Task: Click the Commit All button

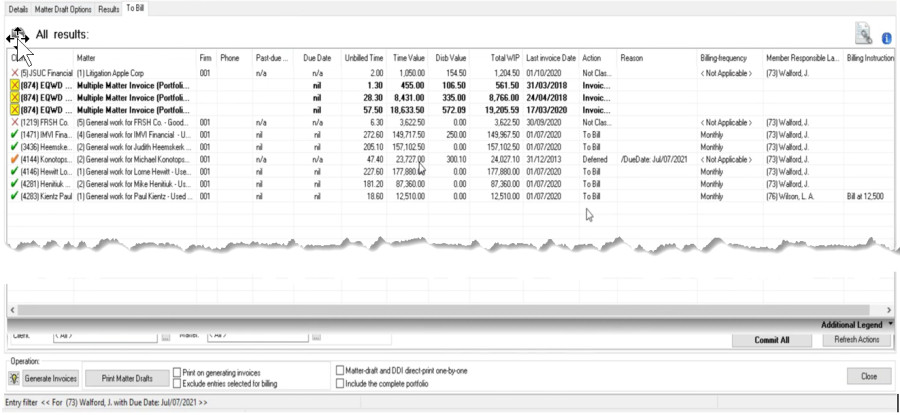Action: pyautogui.click(x=771, y=340)
